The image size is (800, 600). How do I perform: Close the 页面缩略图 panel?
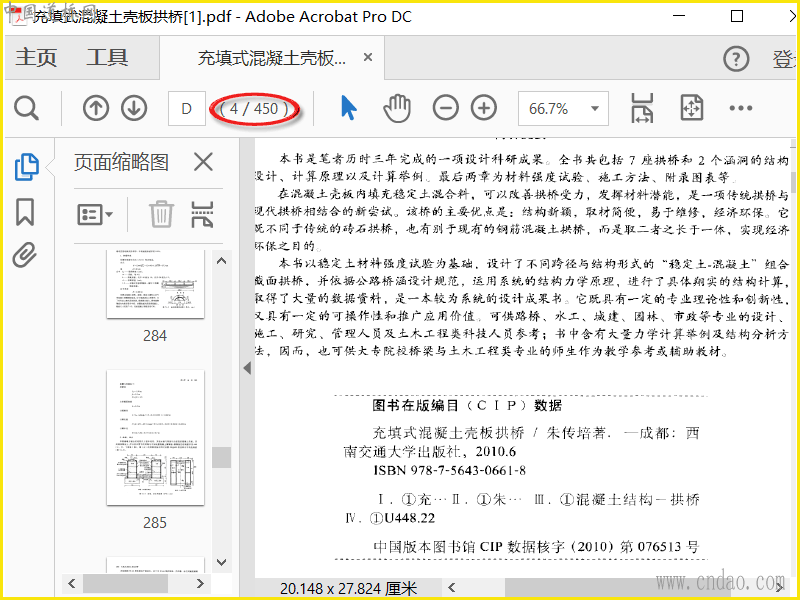pos(203,162)
